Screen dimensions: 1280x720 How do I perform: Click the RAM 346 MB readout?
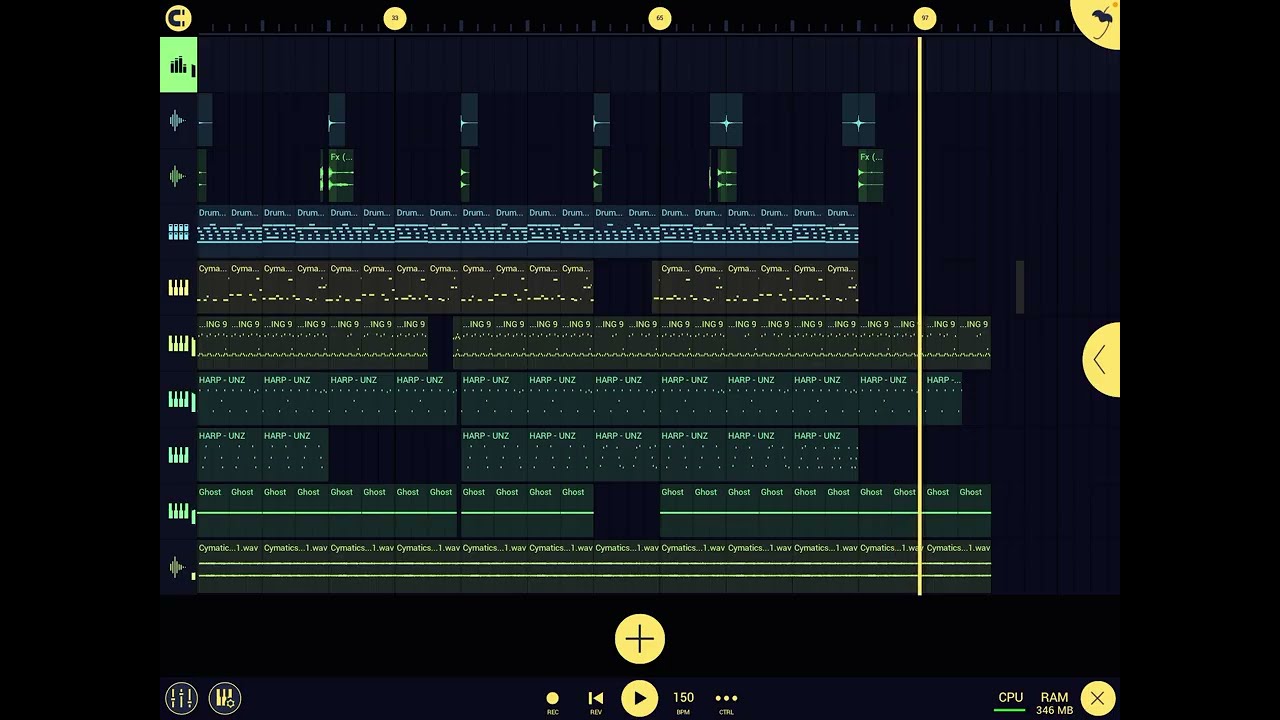(1054, 703)
